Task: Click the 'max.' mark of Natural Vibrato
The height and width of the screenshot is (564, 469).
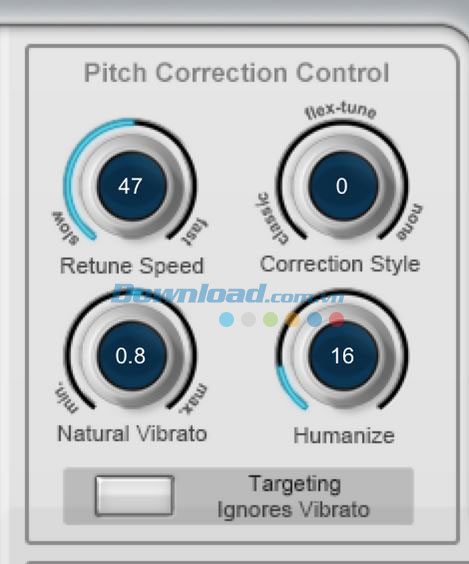Action: 194,399
